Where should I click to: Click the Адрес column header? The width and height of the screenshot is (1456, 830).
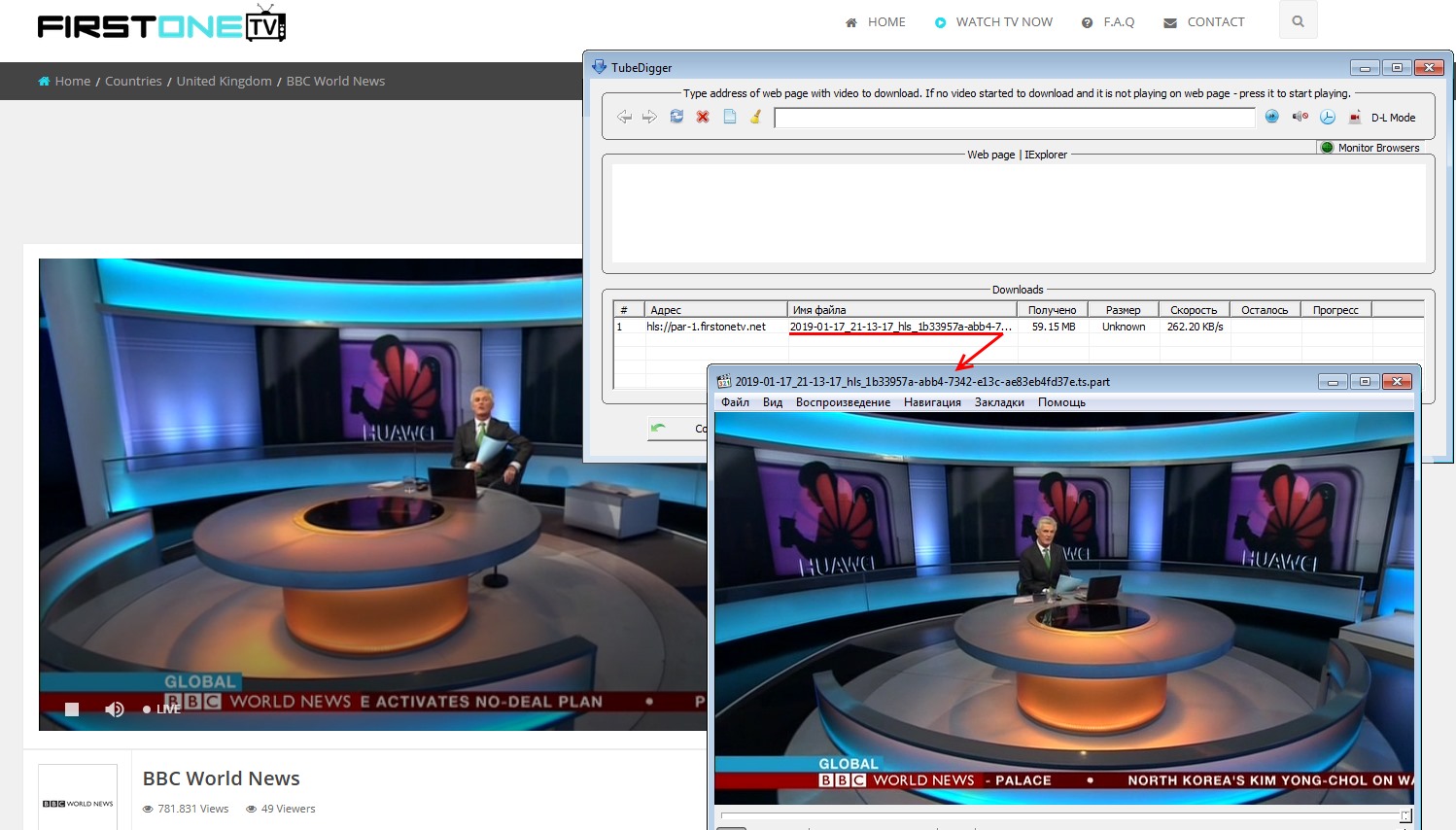[715, 310]
